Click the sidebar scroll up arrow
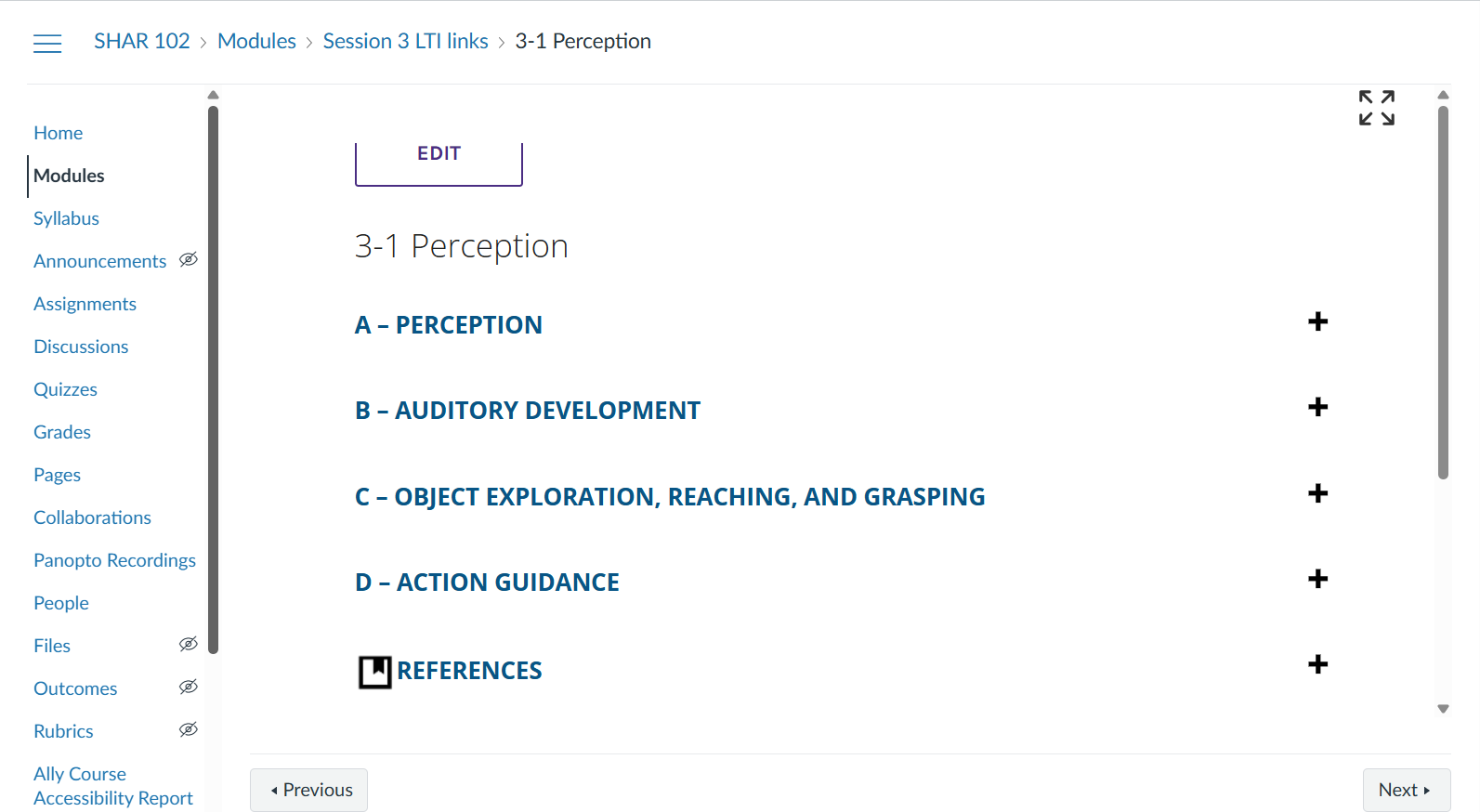The height and width of the screenshot is (812, 1480). [213, 95]
